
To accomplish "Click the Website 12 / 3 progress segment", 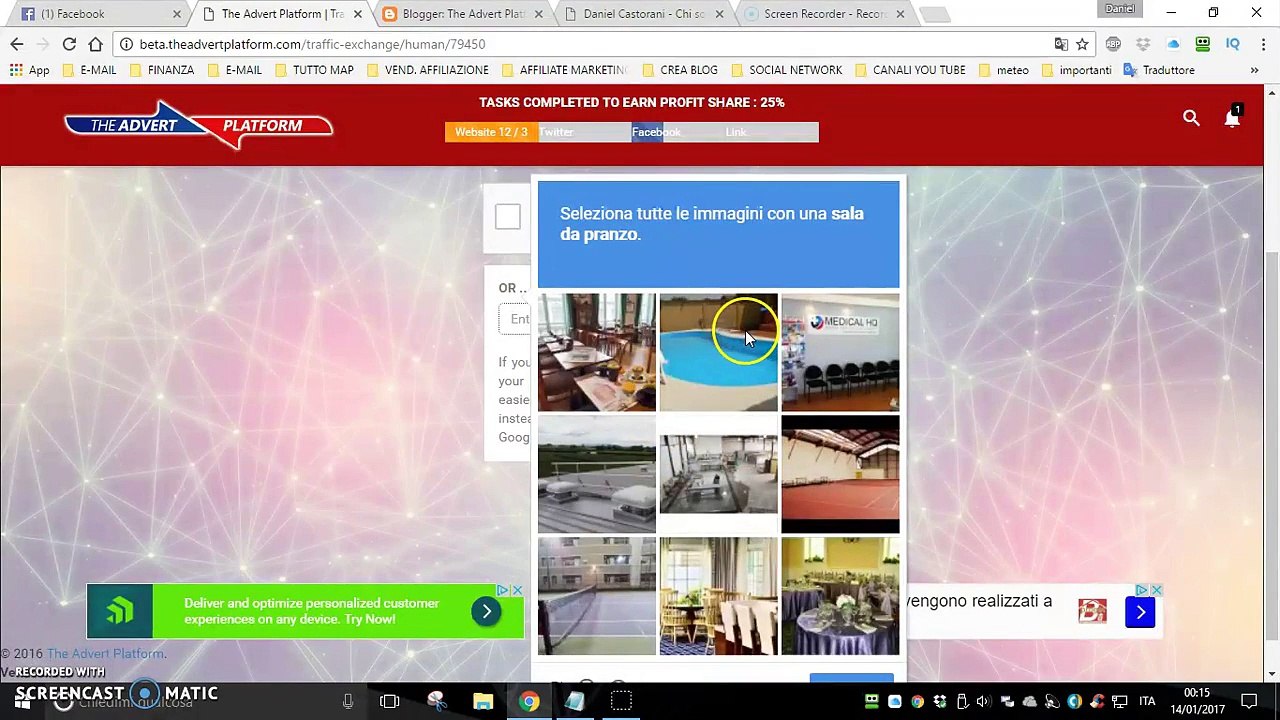I will click(x=491, y=132).
